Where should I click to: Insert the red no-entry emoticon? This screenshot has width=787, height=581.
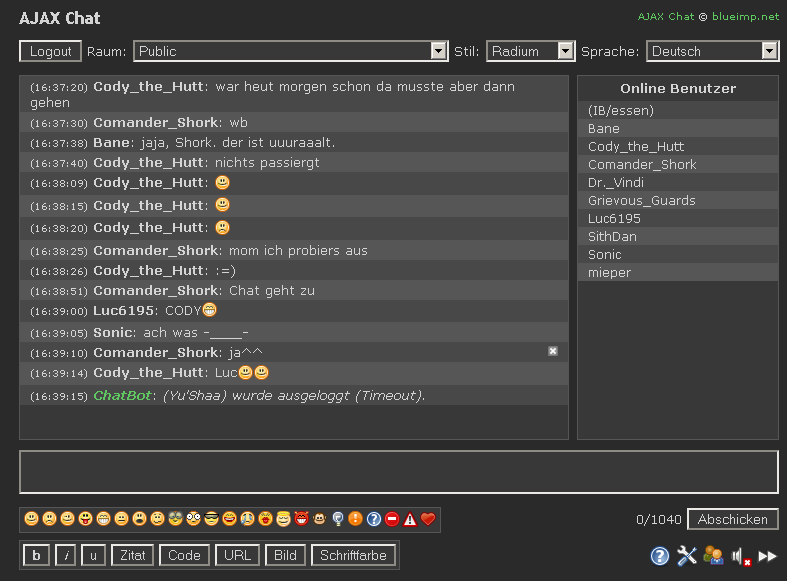(392, 519)
